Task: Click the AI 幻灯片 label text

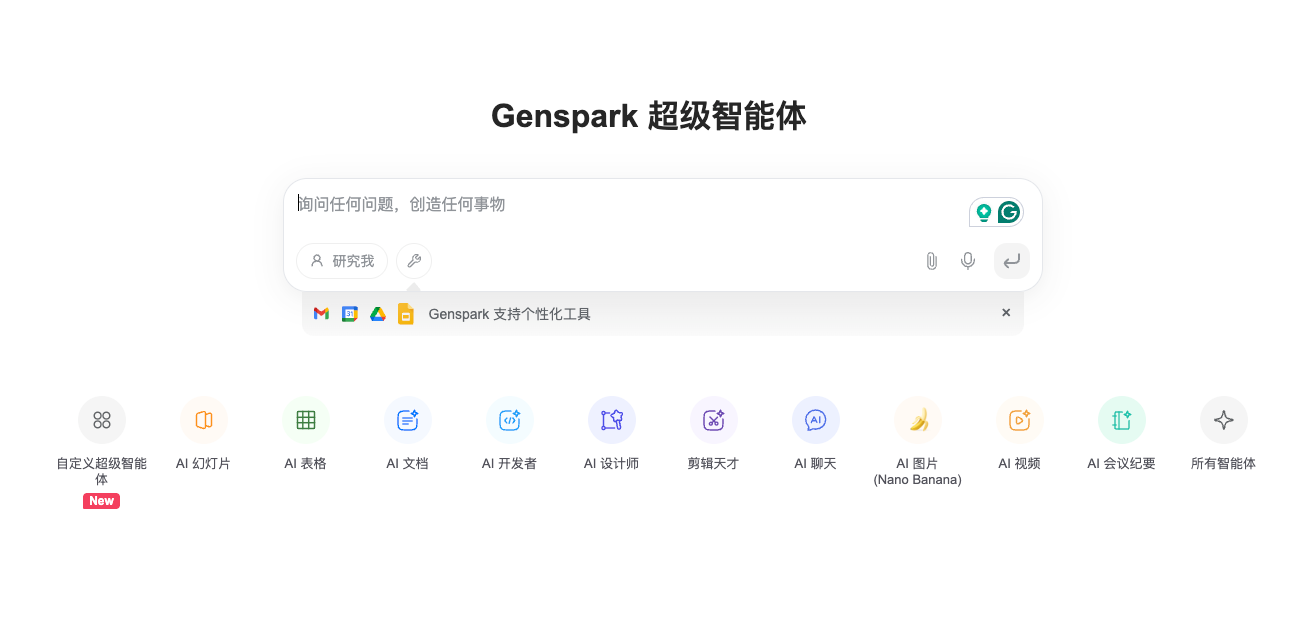Action: 204,464
